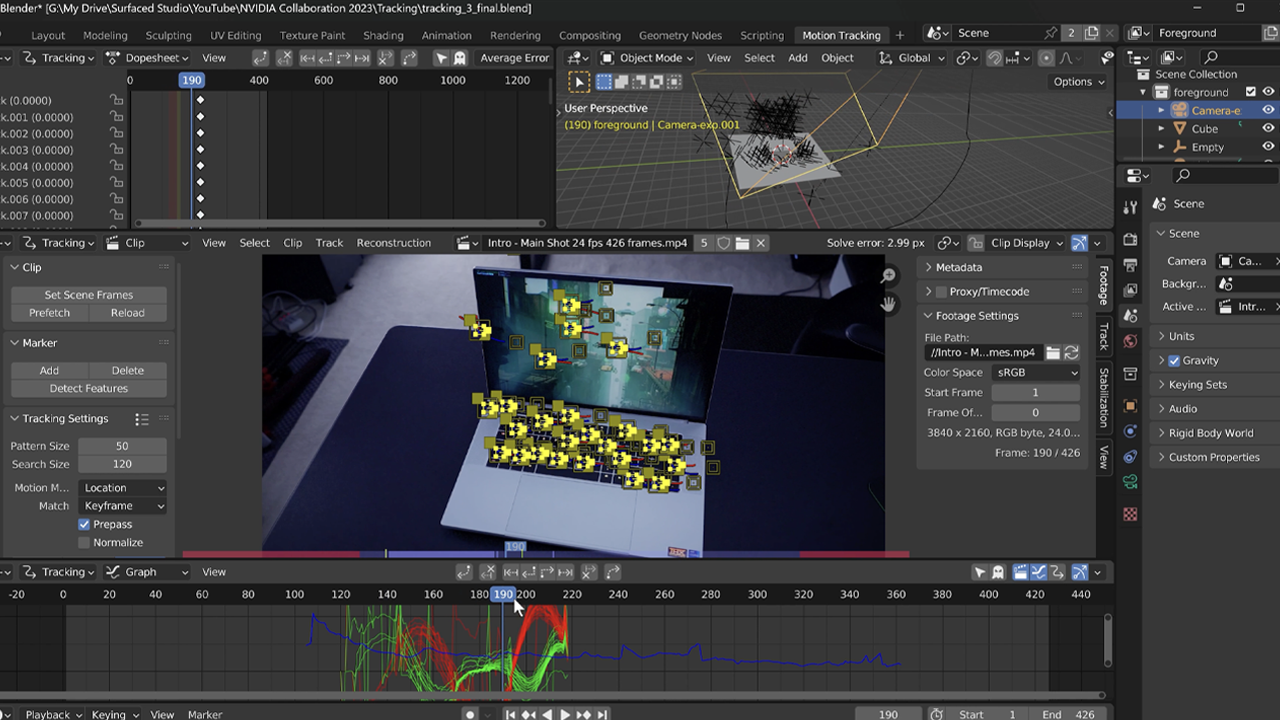
Task: Open the Stabilization sidebar tab
Action: (x=1103, y=398)
